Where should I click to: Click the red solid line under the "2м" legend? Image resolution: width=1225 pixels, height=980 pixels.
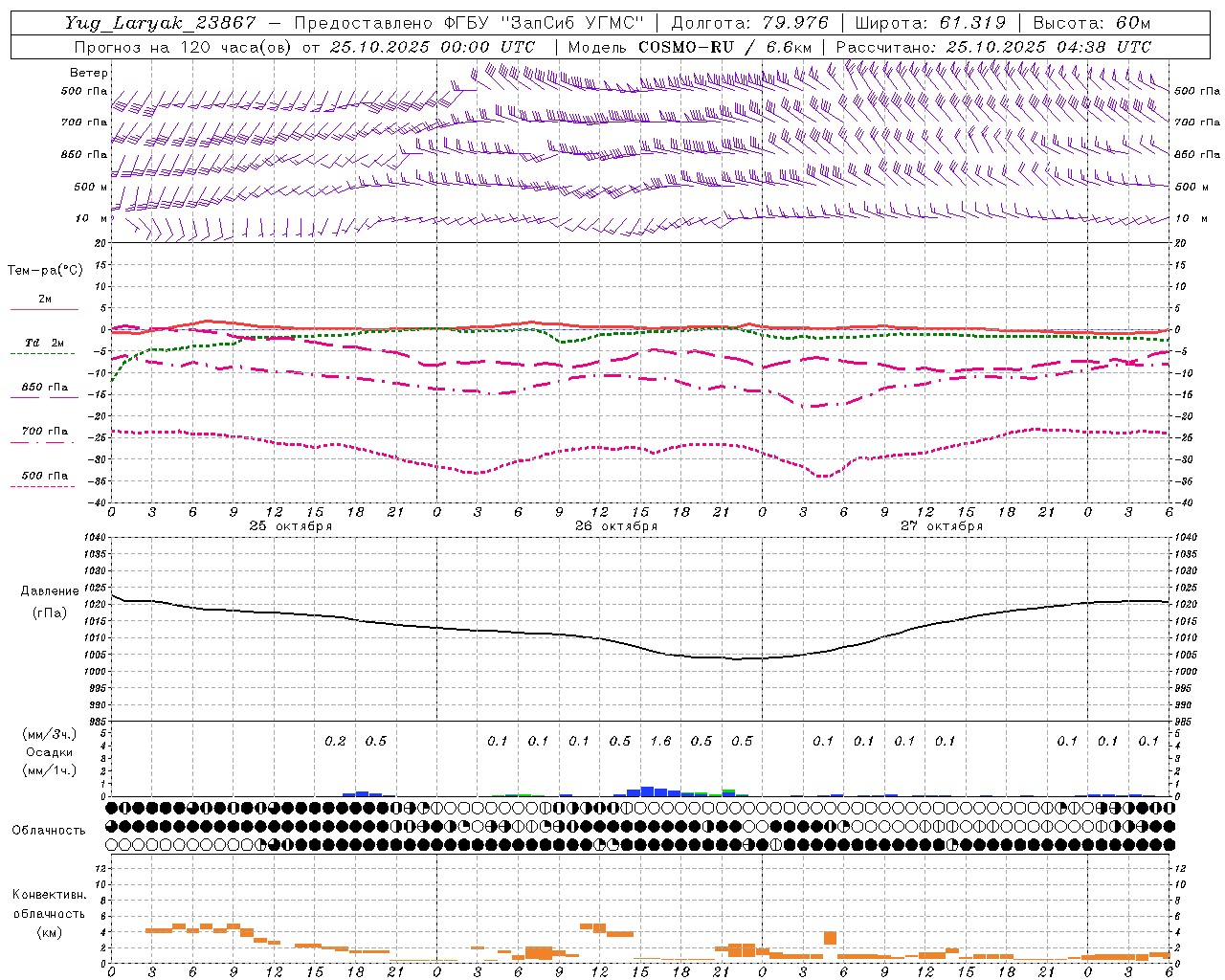point(44,309)
